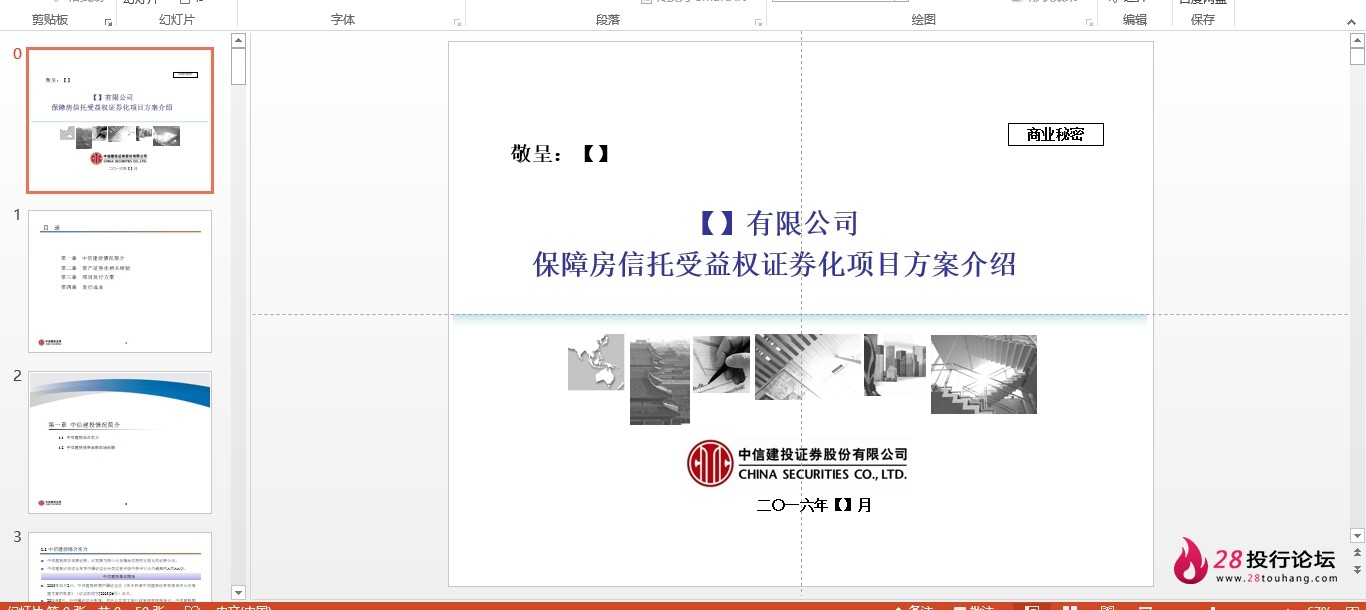Select the China Securities Co., Ltd. logo

797,464
